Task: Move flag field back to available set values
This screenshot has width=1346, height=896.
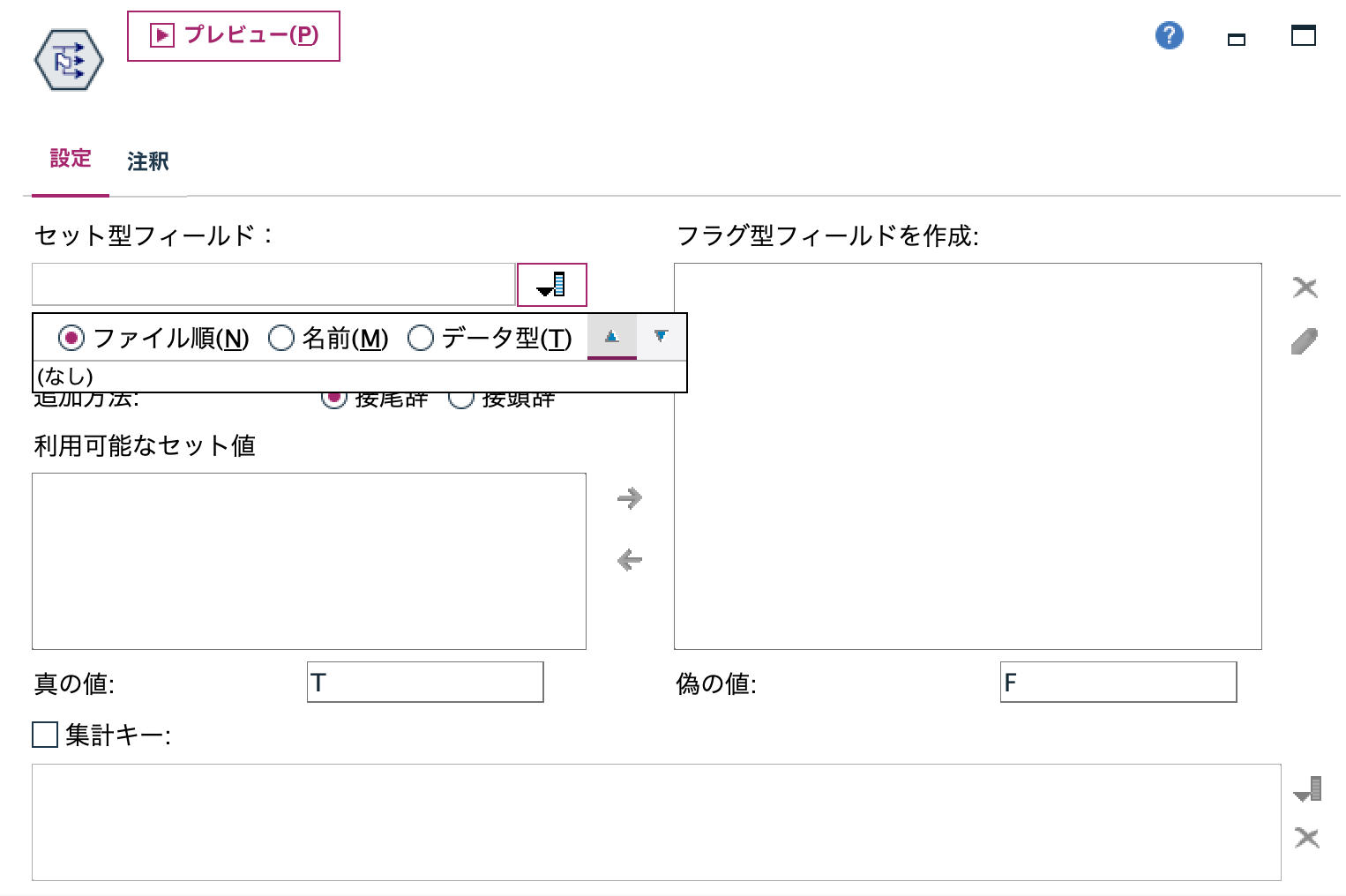Action: coord(629,560)
